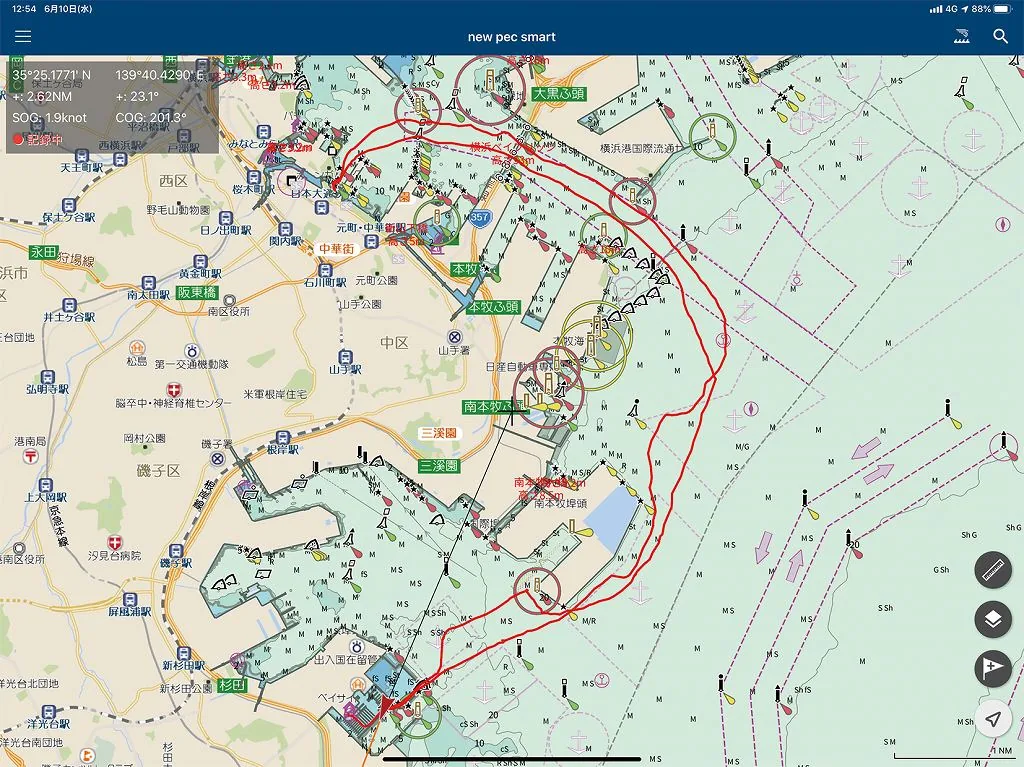
Task: Open the hamburger menu
Action: (23, 37)
